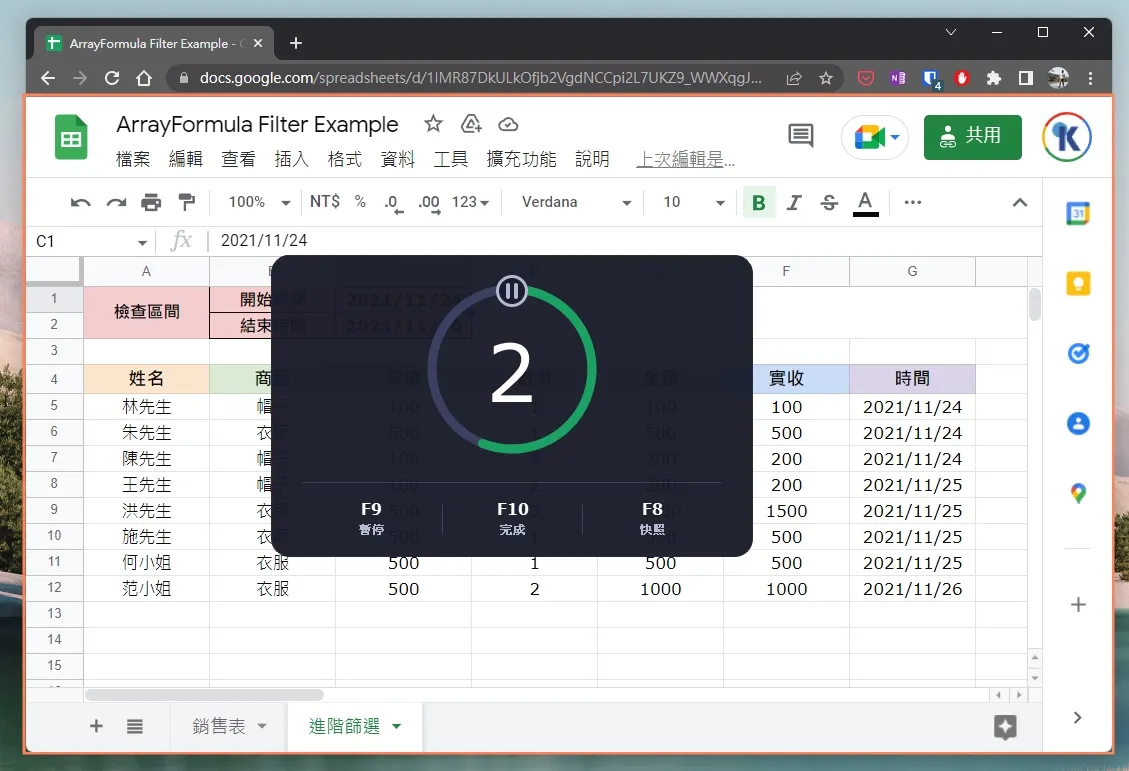Click the pause button on countdown overlay

(x=512, y=292)
